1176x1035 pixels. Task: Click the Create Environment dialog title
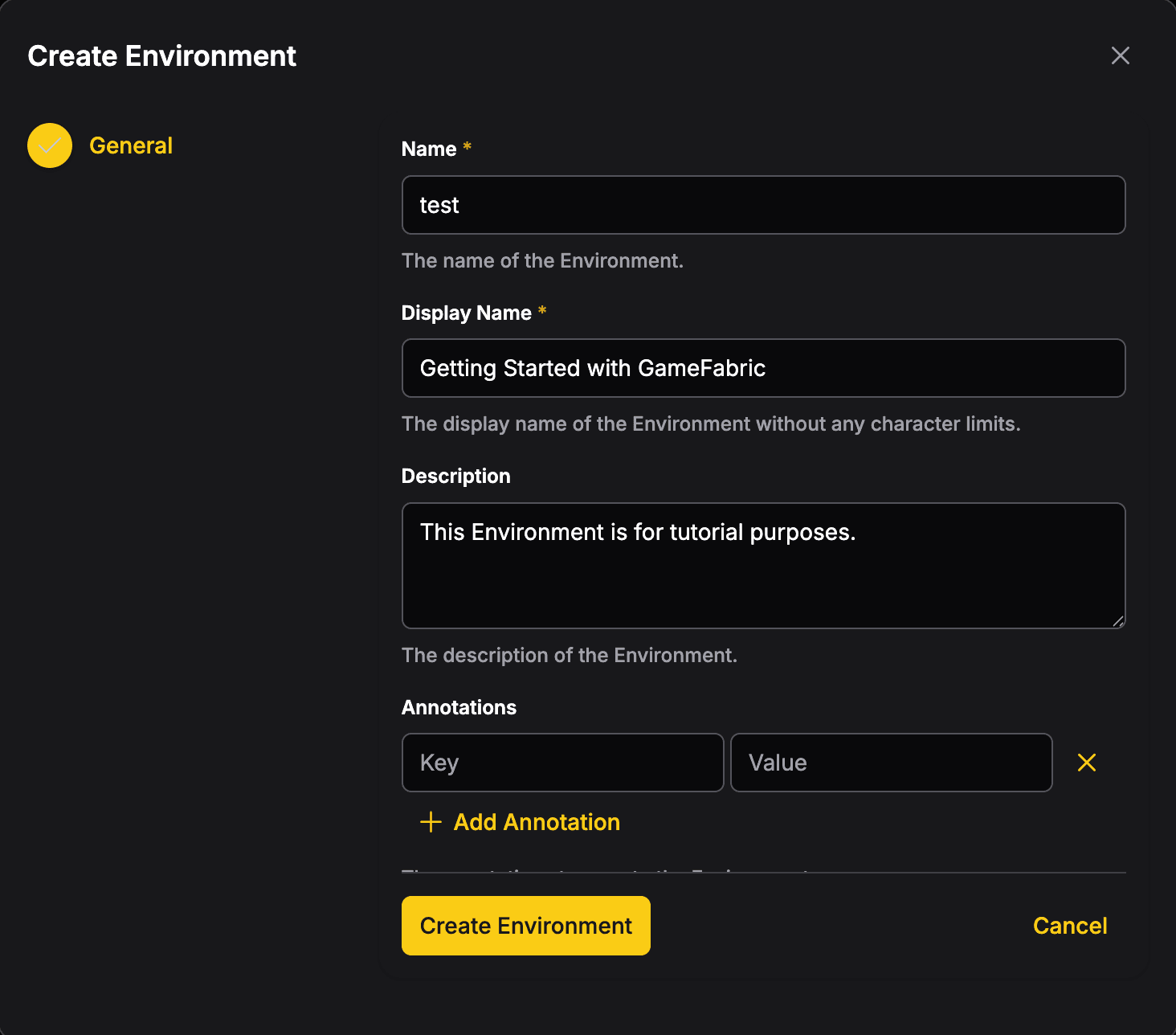[x=161, y=55]
